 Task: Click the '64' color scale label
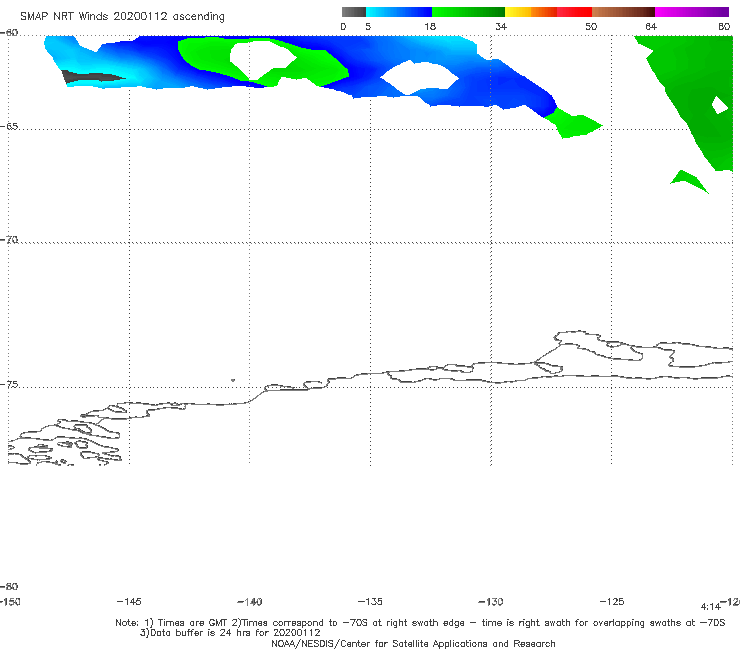[x=651, y=27]
